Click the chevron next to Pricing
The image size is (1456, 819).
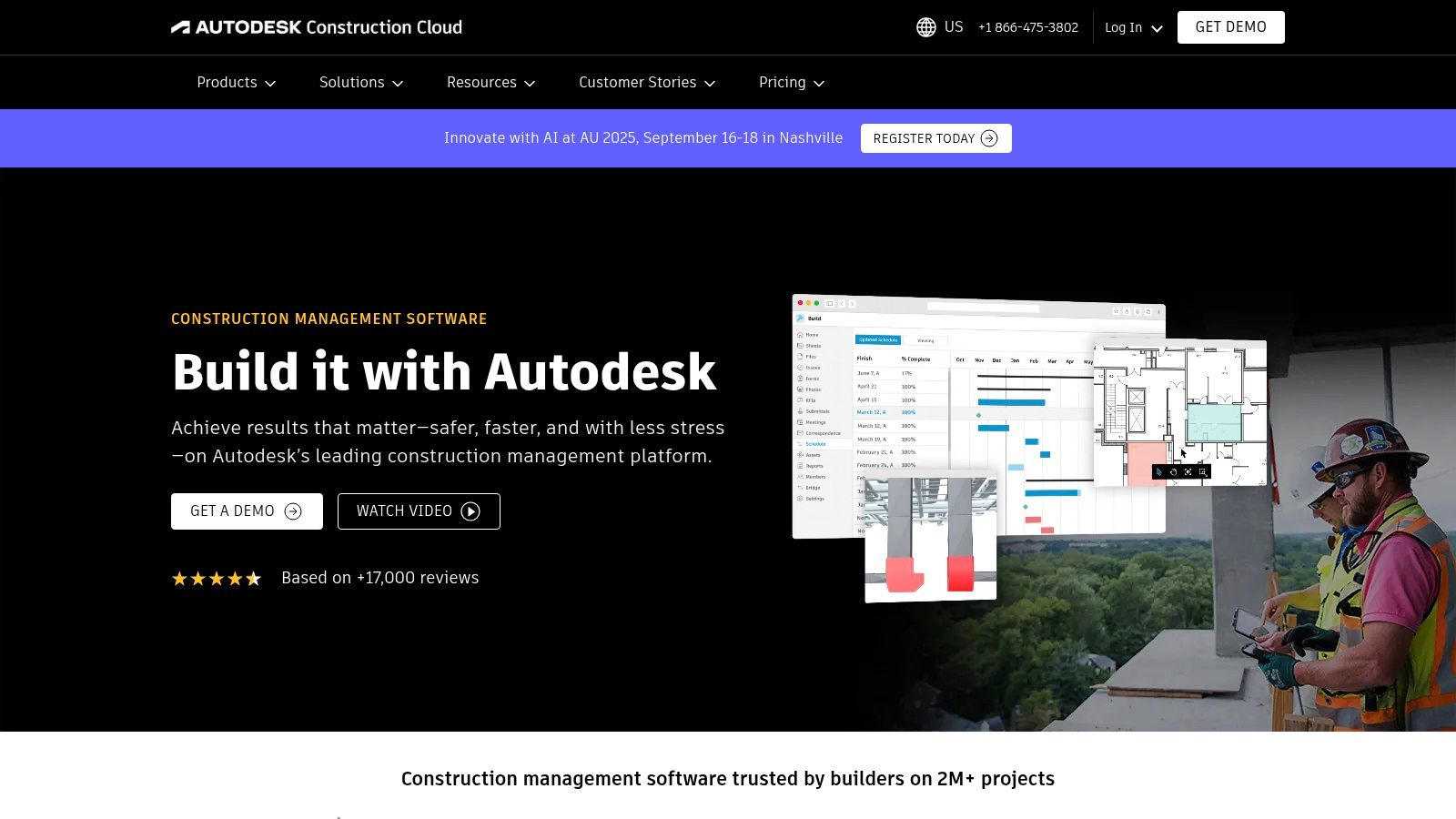(x=819, y=84)
